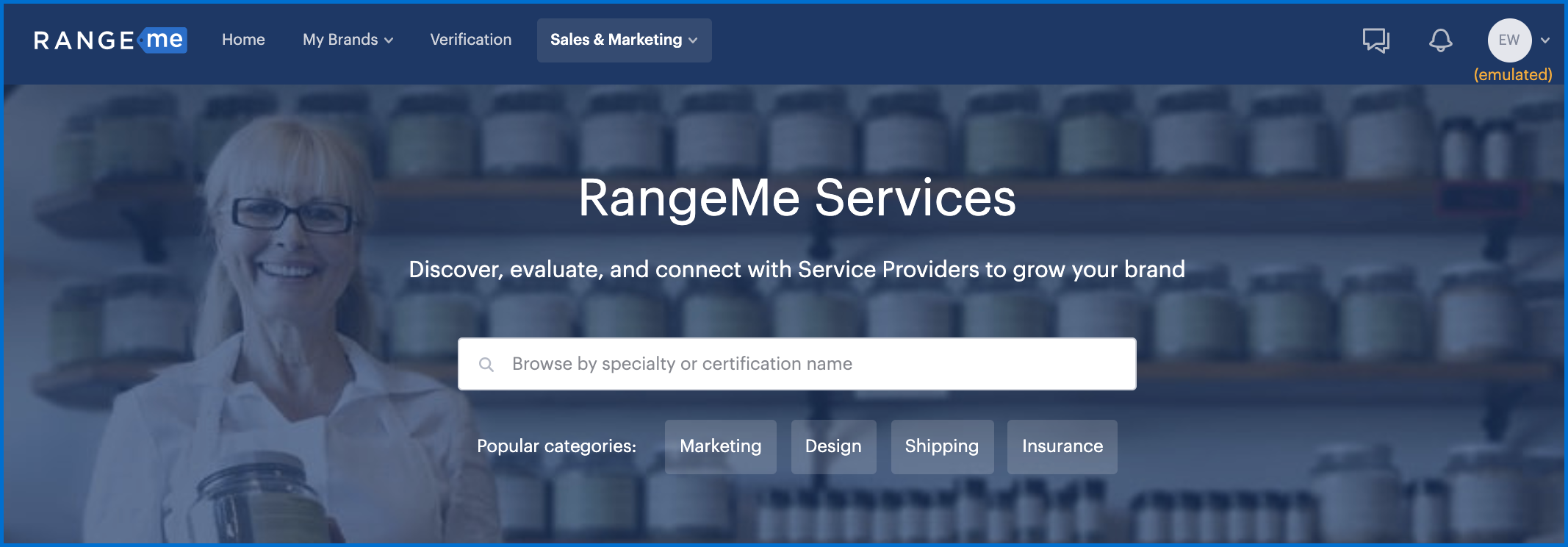This screenshot has width=1568, height=547.
Task: Open the notifications bell
Action: pos(1440,40)
